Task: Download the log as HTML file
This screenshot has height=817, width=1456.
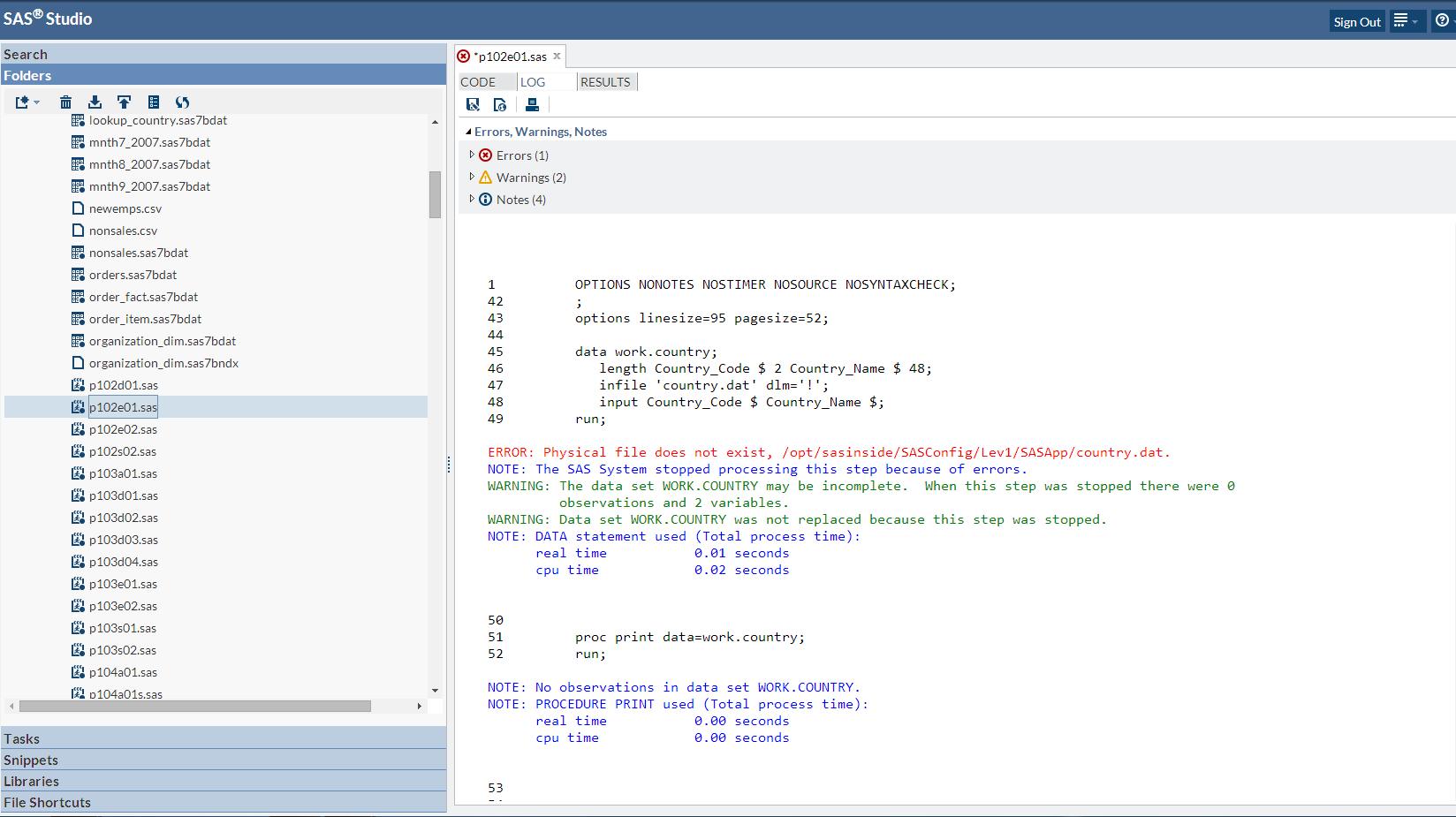Action: pos(500,104)
